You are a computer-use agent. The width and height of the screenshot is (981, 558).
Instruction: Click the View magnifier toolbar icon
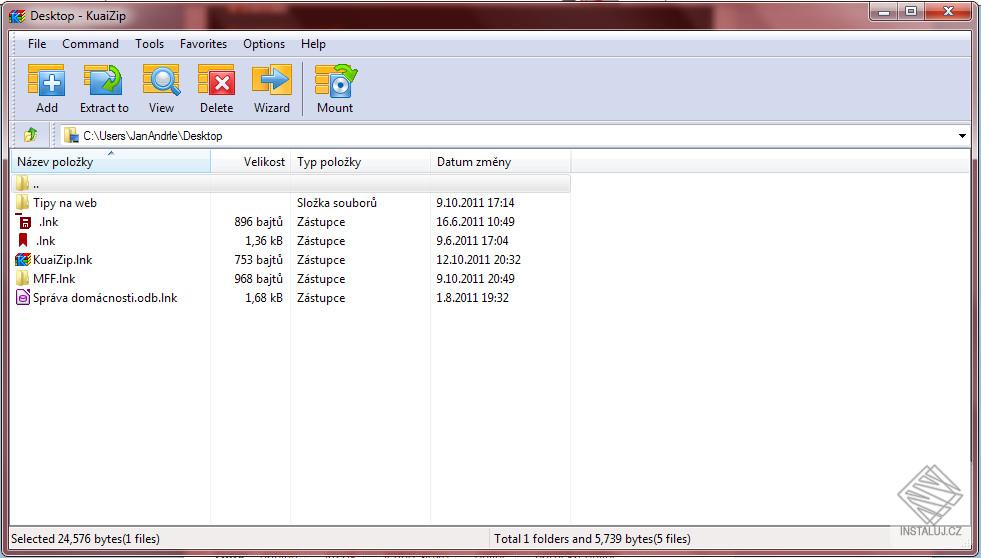pyautogui.click(x=161, y=81)
